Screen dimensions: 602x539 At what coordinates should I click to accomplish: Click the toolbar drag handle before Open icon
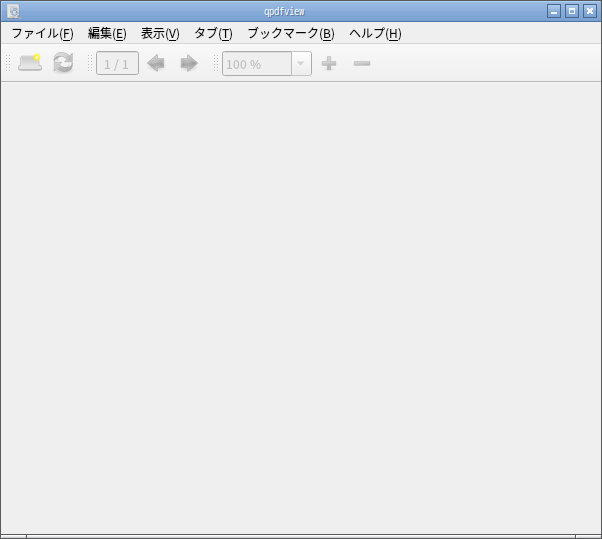click(x=8, y=63)
